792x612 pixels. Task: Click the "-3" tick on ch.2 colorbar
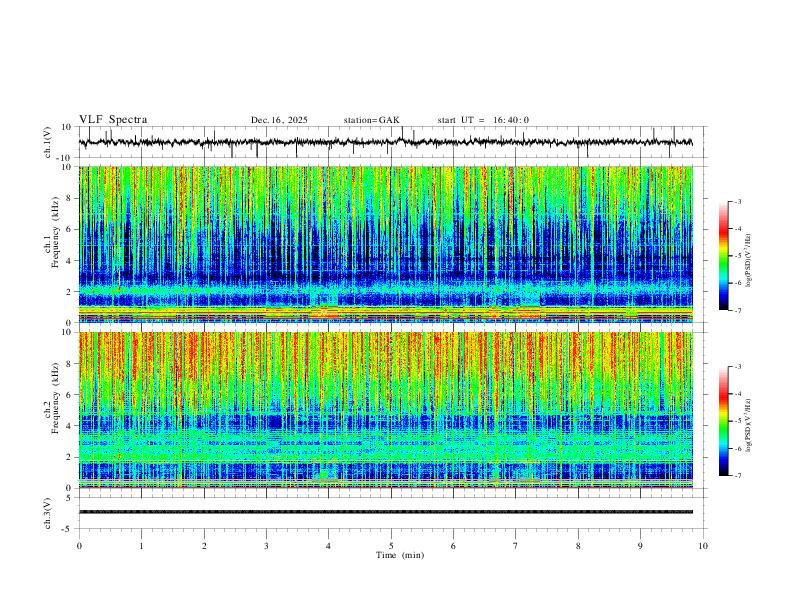(x=738, y=367)
